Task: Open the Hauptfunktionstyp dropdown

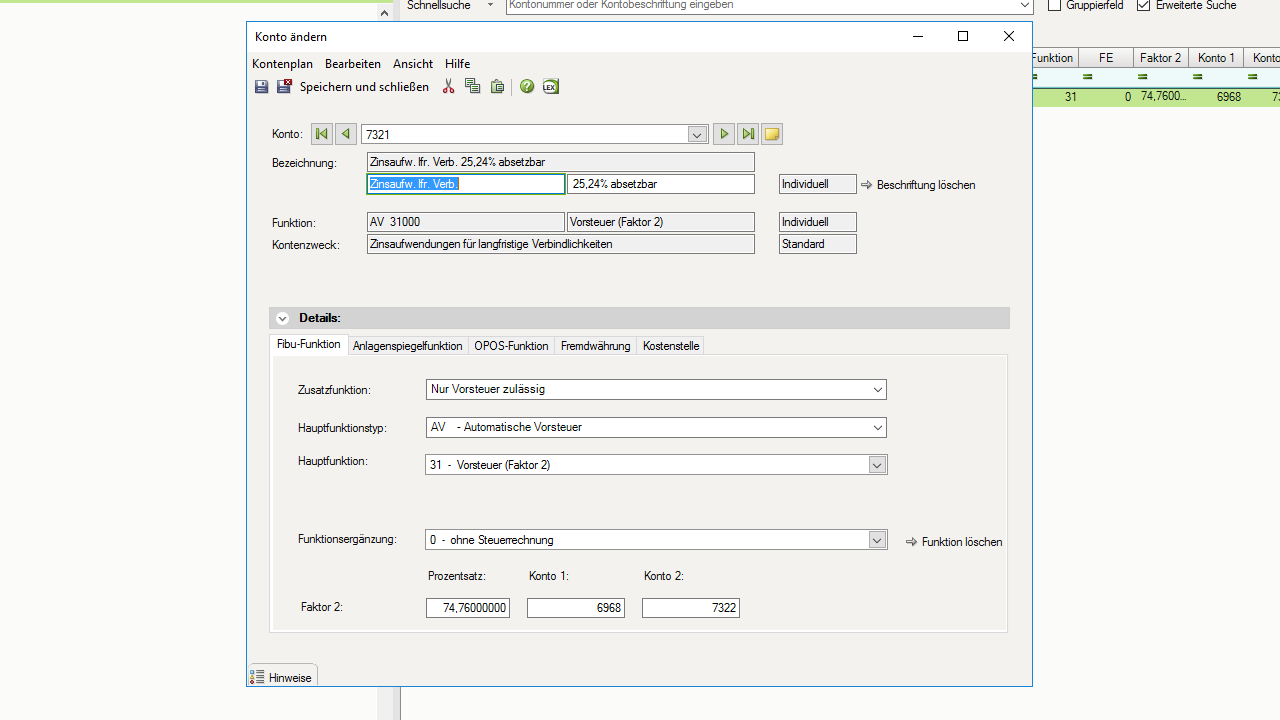Action: pyautogui.click(x=877, y=428)
